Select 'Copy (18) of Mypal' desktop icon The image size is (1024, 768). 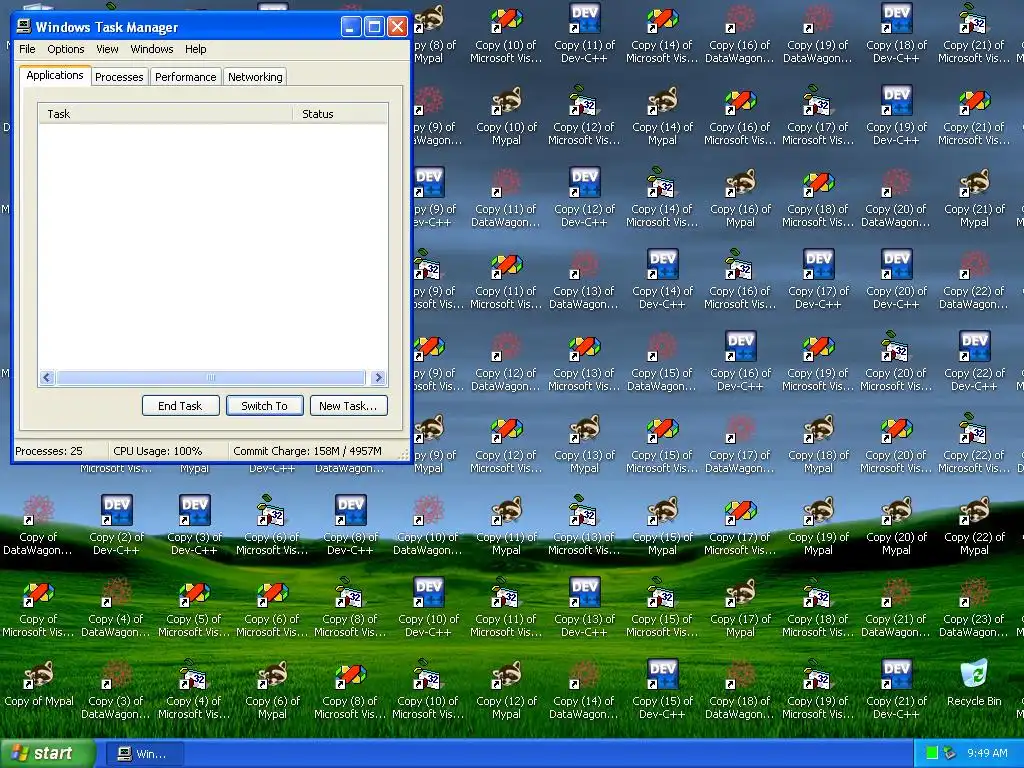818,444
